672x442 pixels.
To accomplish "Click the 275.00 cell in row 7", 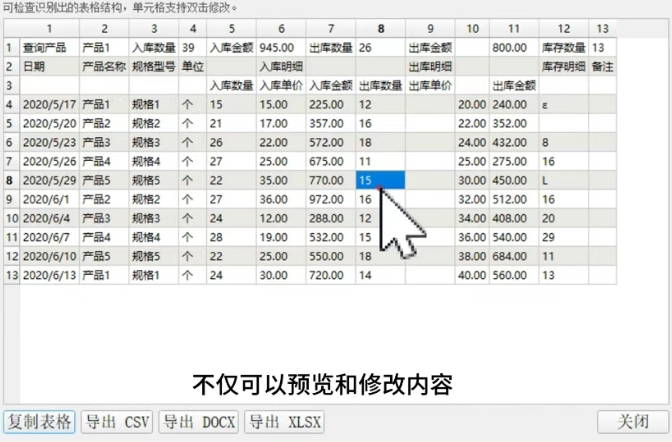I will [514, 161].
